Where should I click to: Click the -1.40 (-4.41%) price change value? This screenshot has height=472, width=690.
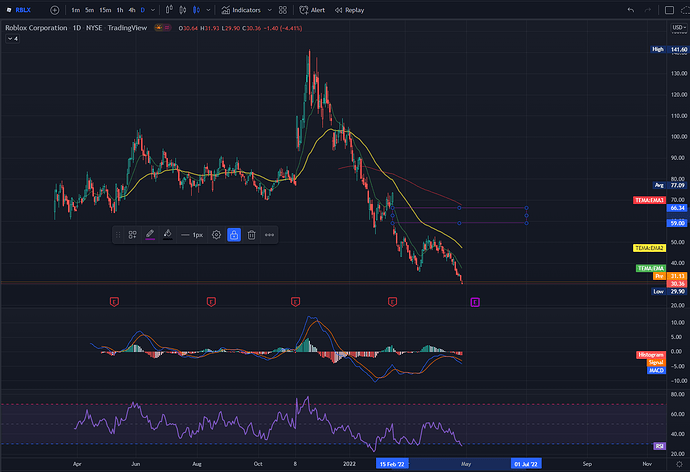pyautogui.click(x=283, y=28)
